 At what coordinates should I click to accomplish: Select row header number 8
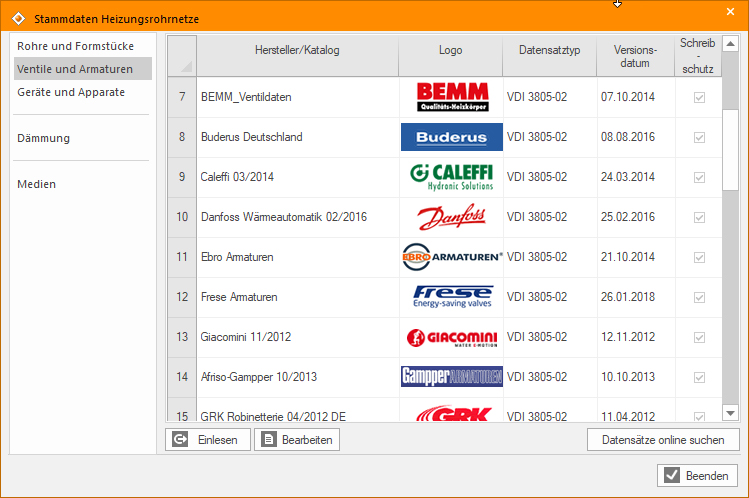point(182,137)
